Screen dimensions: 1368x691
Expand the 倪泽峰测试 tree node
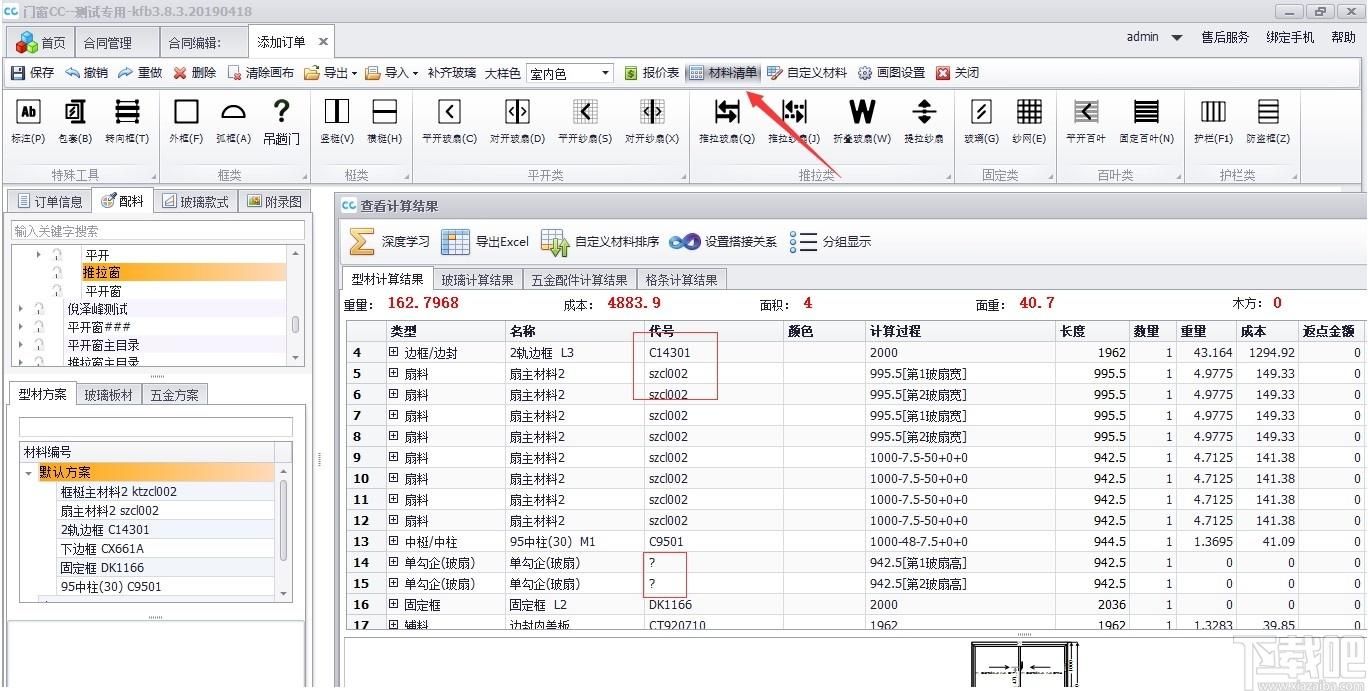click(x=21, y=309)
